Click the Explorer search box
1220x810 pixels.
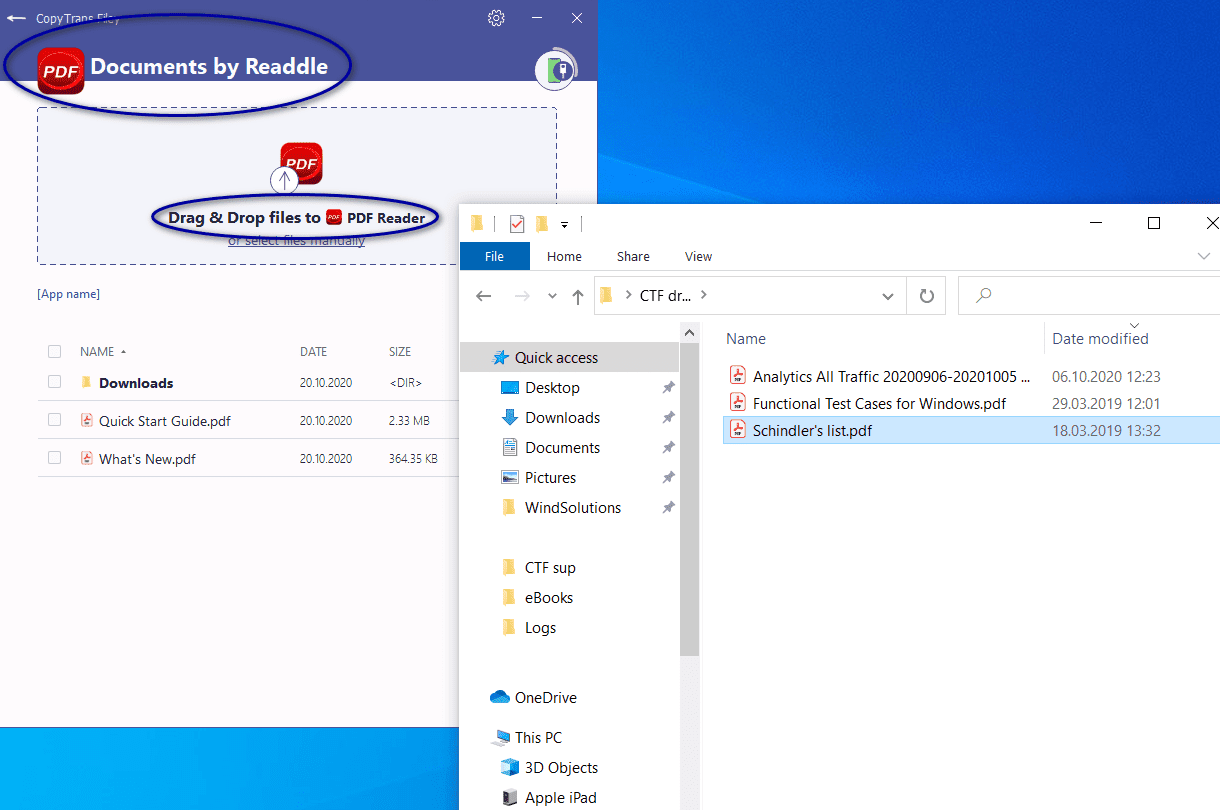[1088, 296]
